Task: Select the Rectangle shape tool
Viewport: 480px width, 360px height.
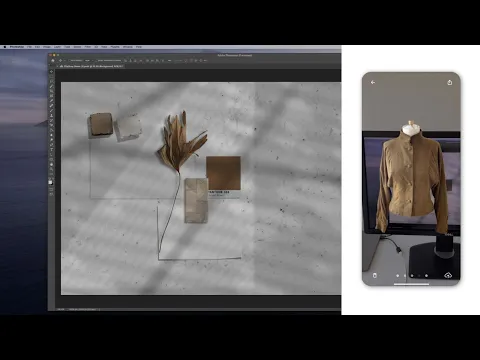Action: [51, 160]
